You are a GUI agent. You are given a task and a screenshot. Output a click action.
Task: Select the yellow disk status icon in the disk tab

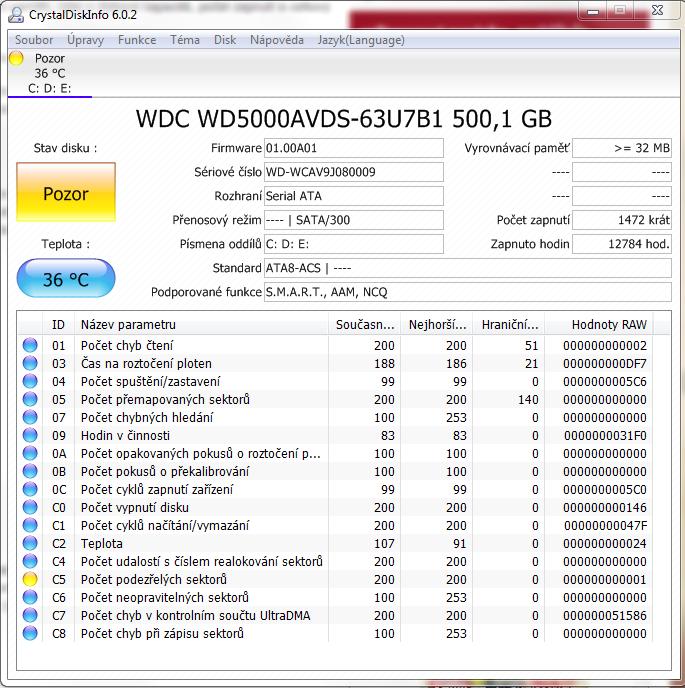[x=16, y=58]
